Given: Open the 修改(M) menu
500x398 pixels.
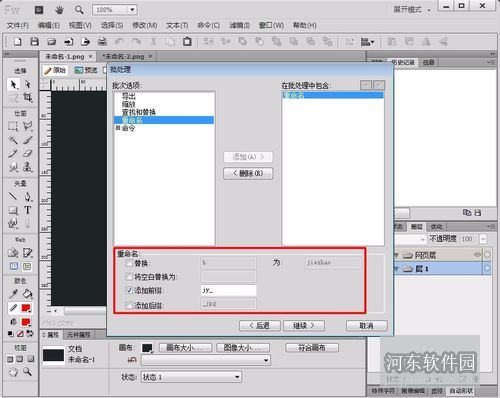Looking at the screenshot, I should (145, 25).
